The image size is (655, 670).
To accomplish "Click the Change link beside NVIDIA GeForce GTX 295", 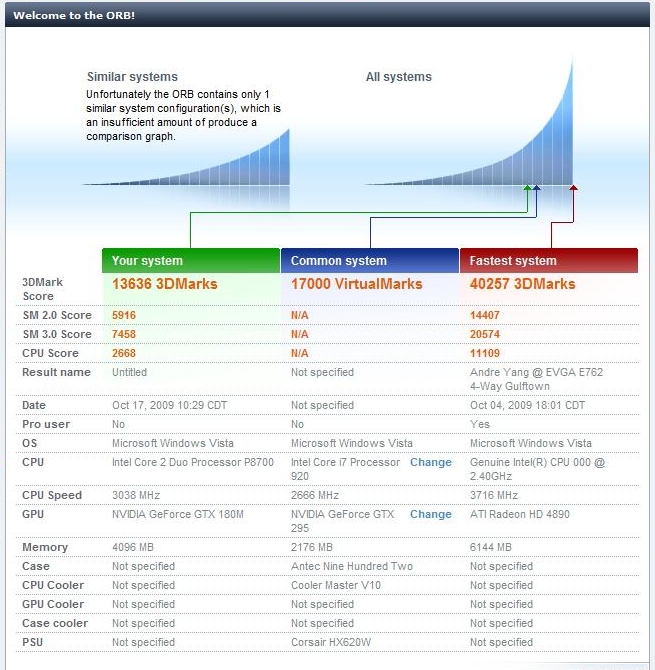I will 431,514.
